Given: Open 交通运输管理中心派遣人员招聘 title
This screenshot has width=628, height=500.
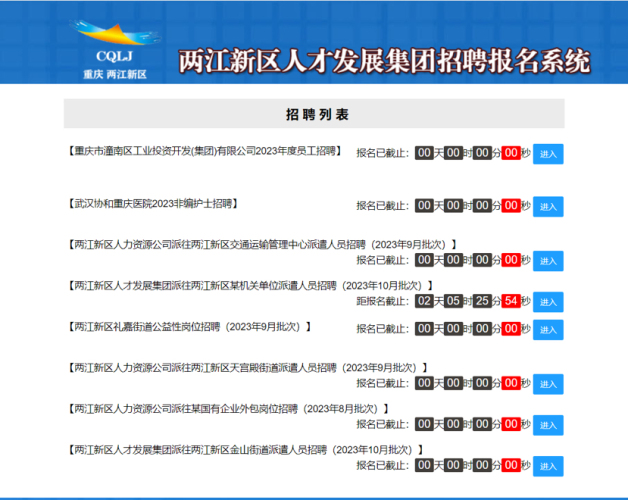Looking at the screenshot, I should coord(262,244).
